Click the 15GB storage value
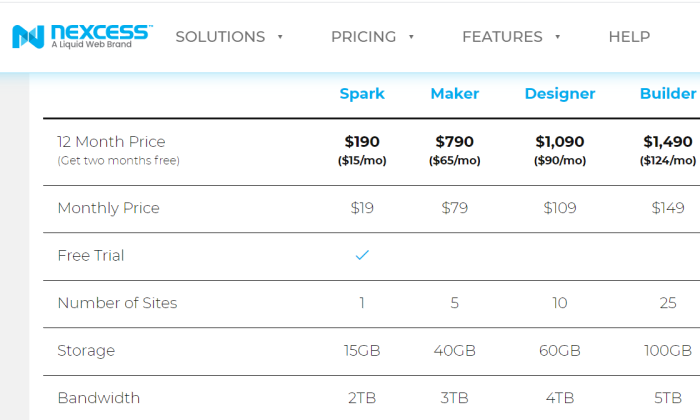This screenshot has width=700, height=420. pos(362,351)
